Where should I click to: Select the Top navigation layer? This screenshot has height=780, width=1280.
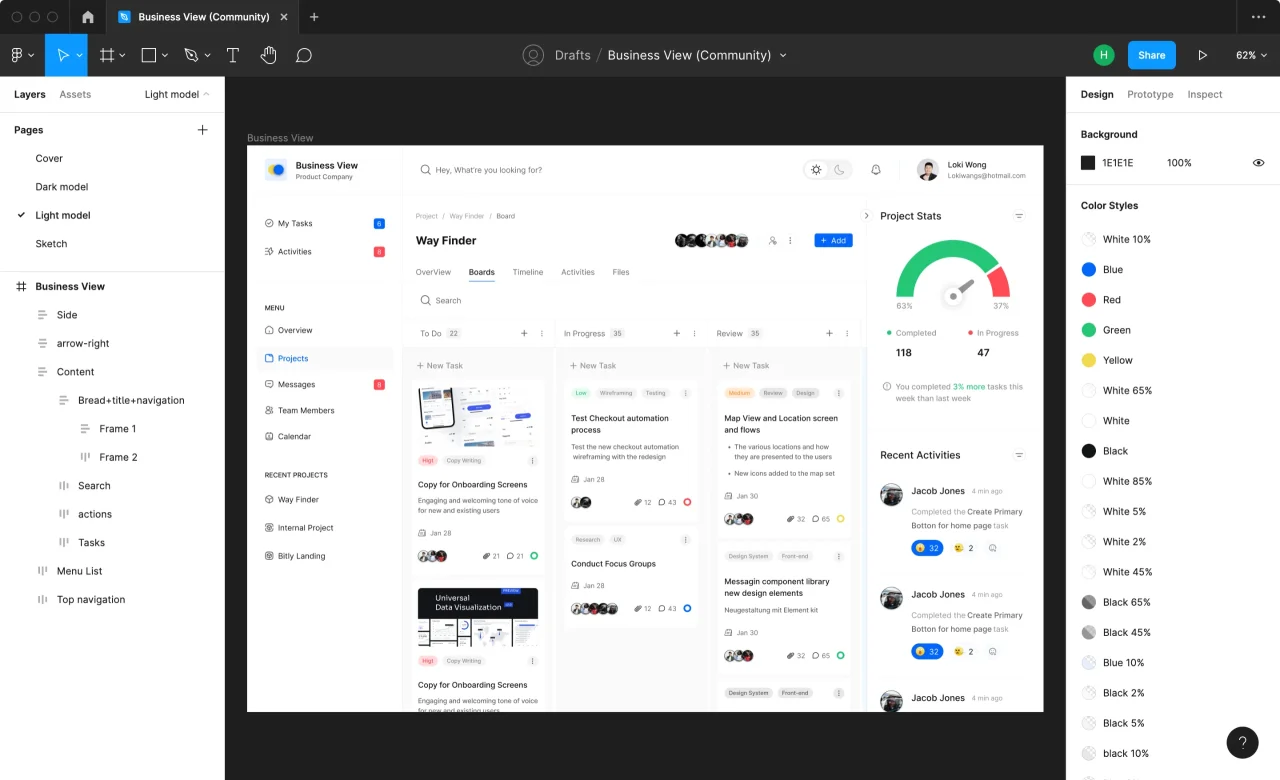click(91, 599)
